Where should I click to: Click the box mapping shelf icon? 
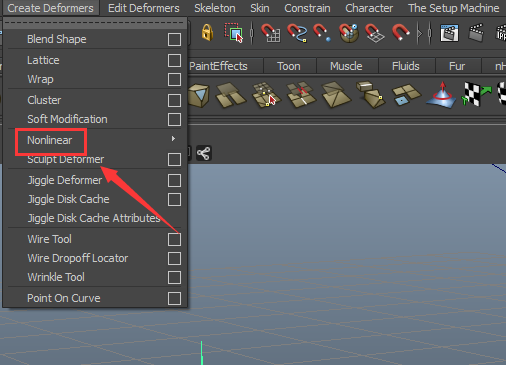[371, 95]
